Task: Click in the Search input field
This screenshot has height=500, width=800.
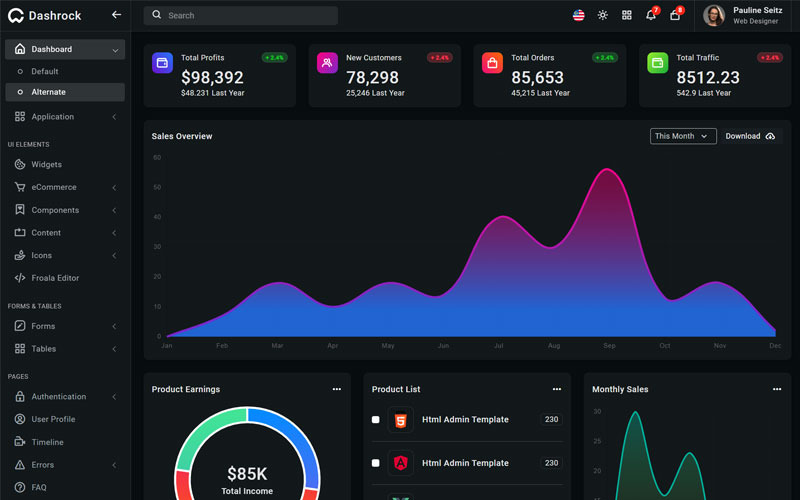Action: 241,15
